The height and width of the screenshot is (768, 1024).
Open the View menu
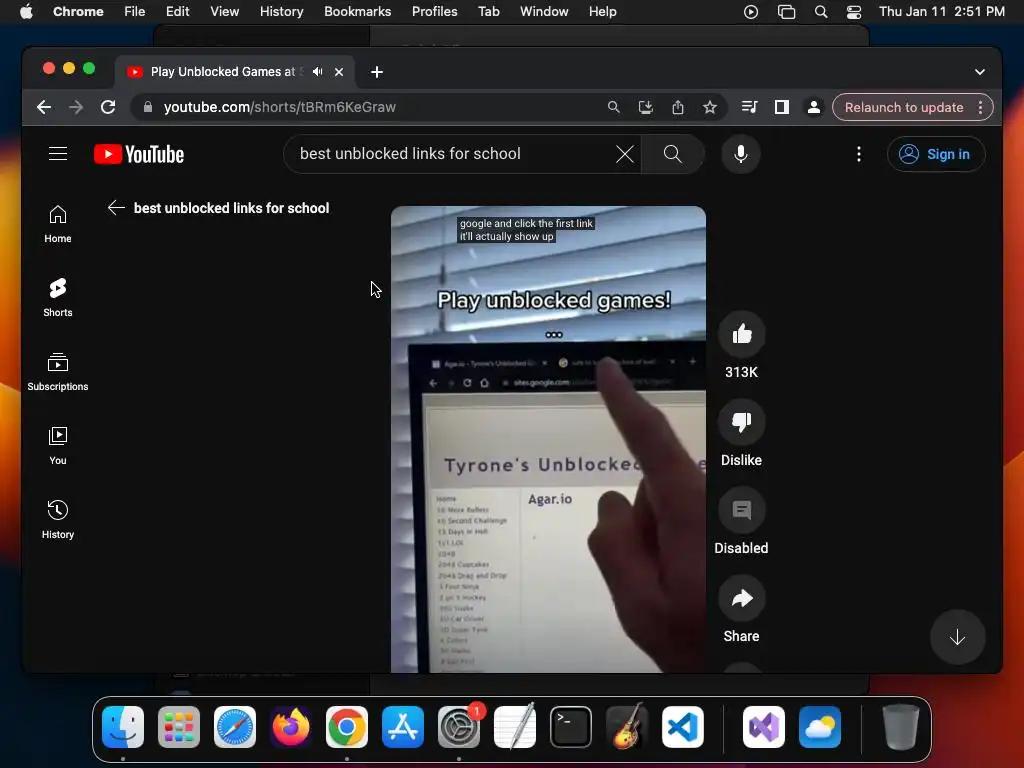click(225, 12)
